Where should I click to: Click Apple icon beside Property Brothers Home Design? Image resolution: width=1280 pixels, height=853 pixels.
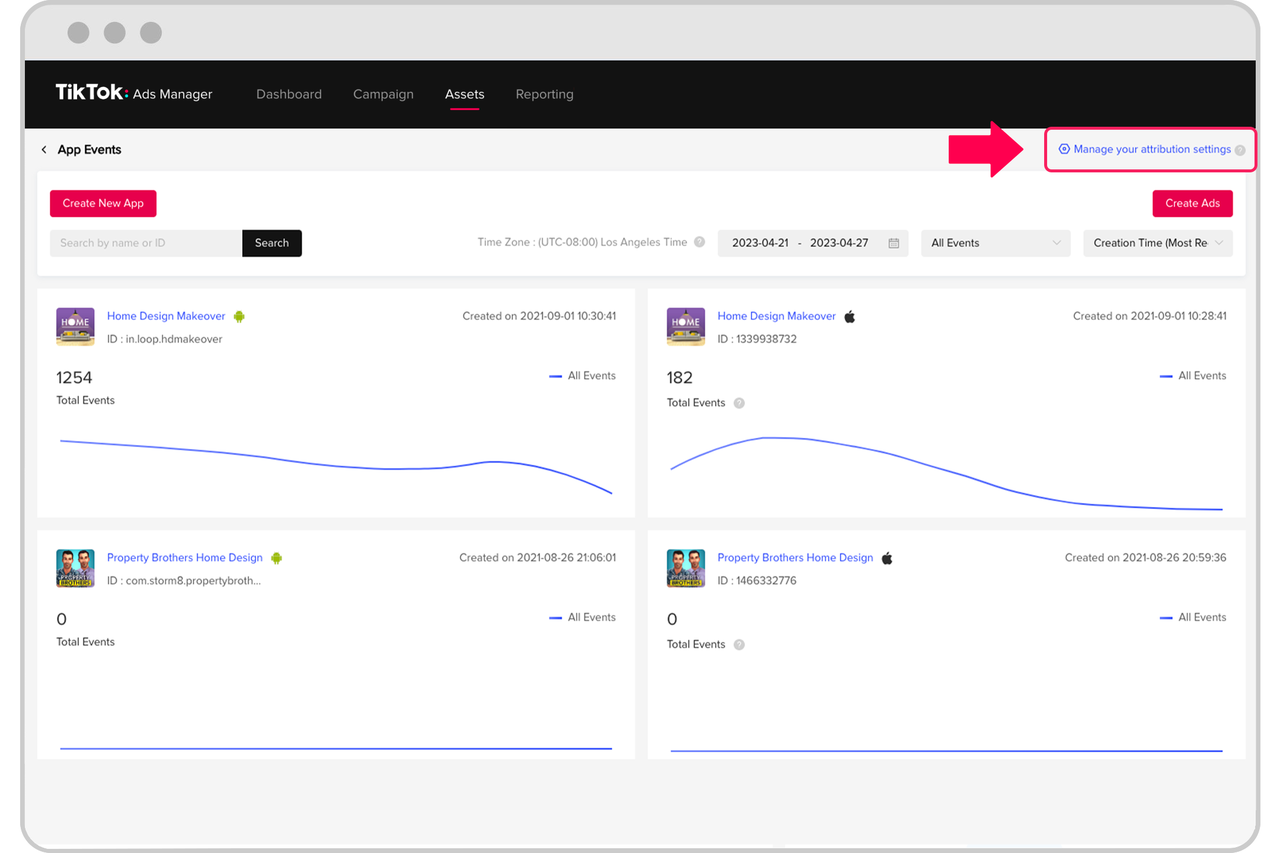point(887,558)
